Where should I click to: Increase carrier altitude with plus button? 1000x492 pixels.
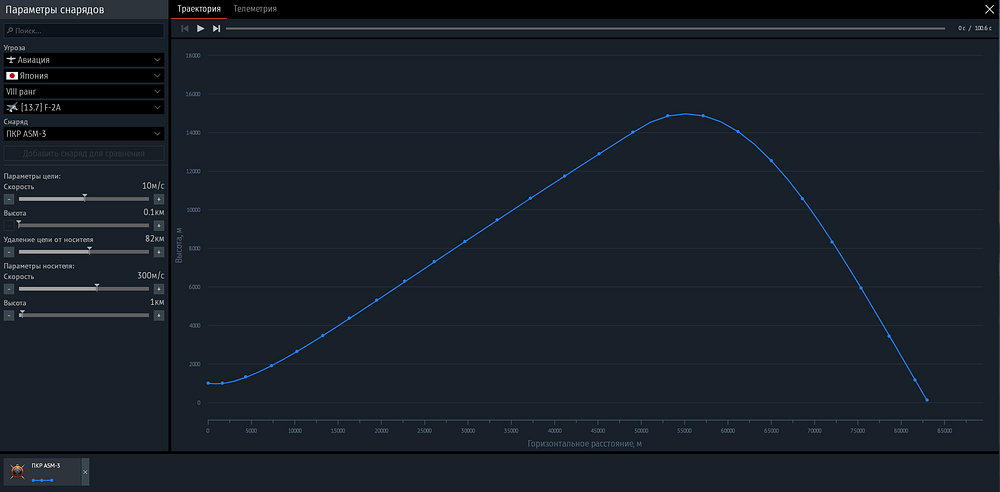tap(159, 315)
